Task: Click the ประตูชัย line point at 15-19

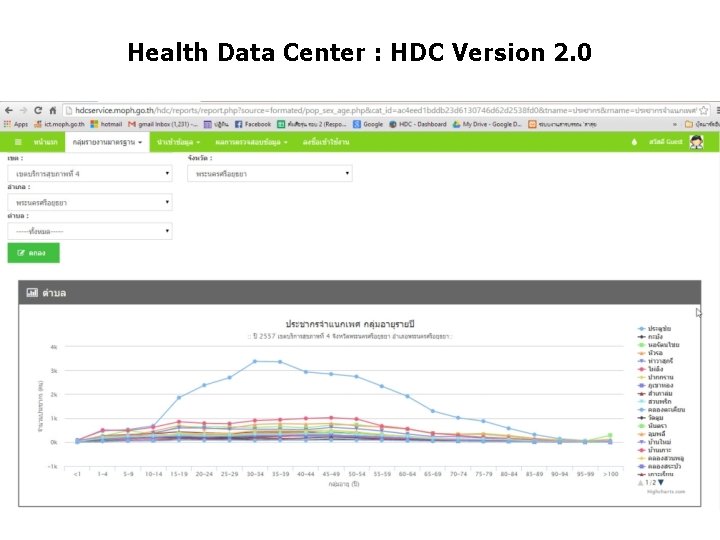Action: (x=179, y=397)
